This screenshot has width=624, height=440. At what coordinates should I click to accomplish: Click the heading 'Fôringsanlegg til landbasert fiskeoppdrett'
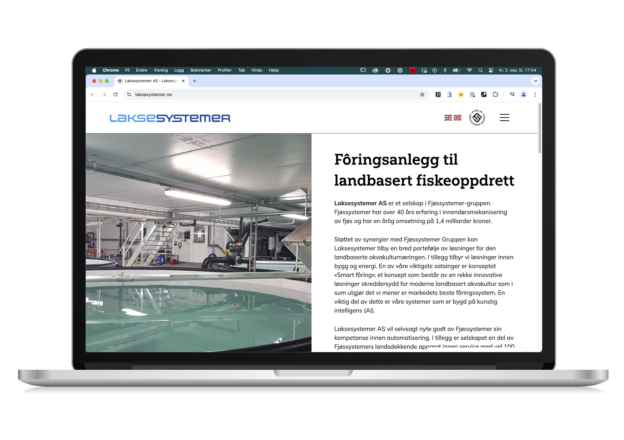pyautogui.click(x=424, y=170)
